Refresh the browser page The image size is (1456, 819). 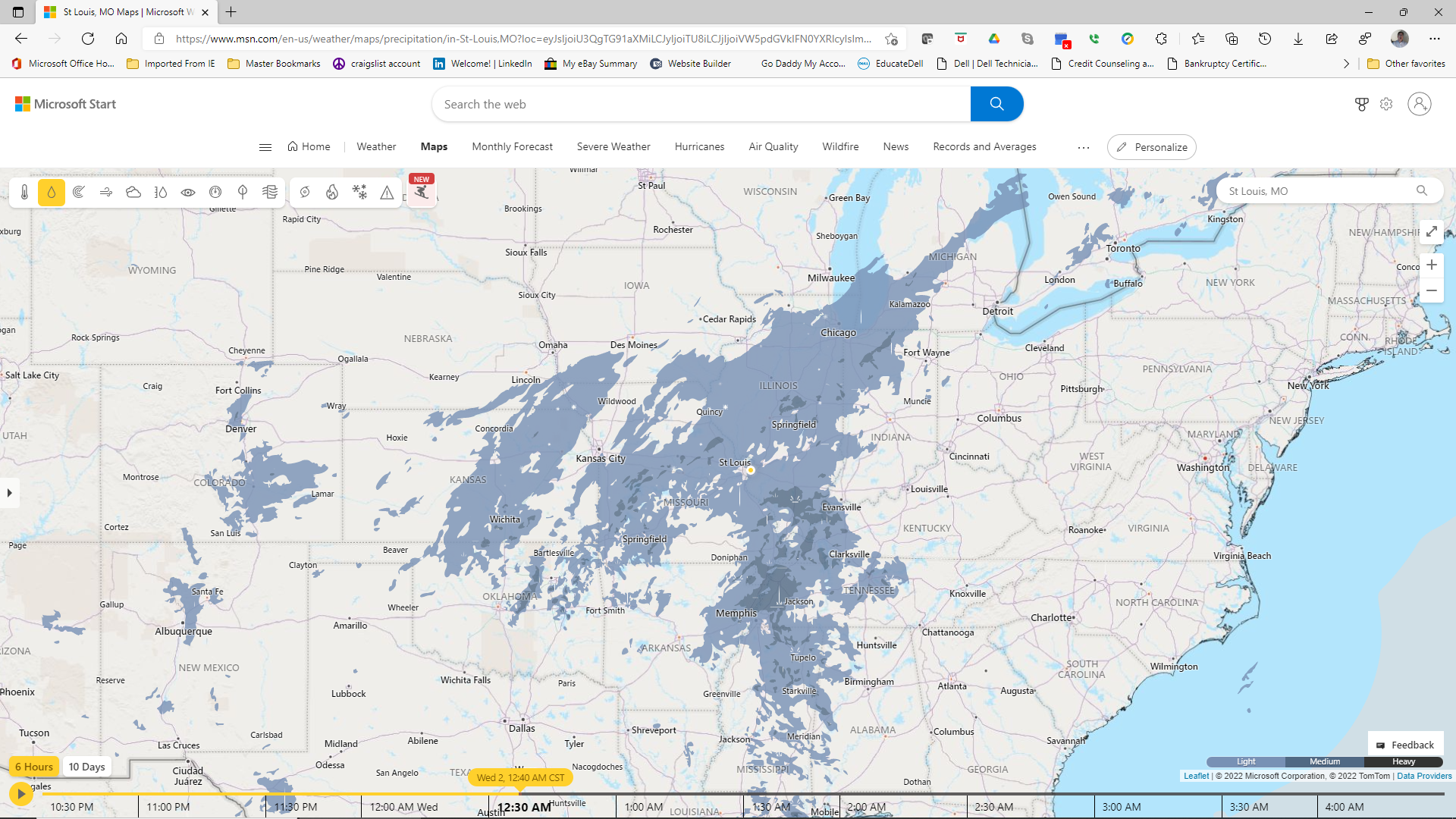[88, 39]
